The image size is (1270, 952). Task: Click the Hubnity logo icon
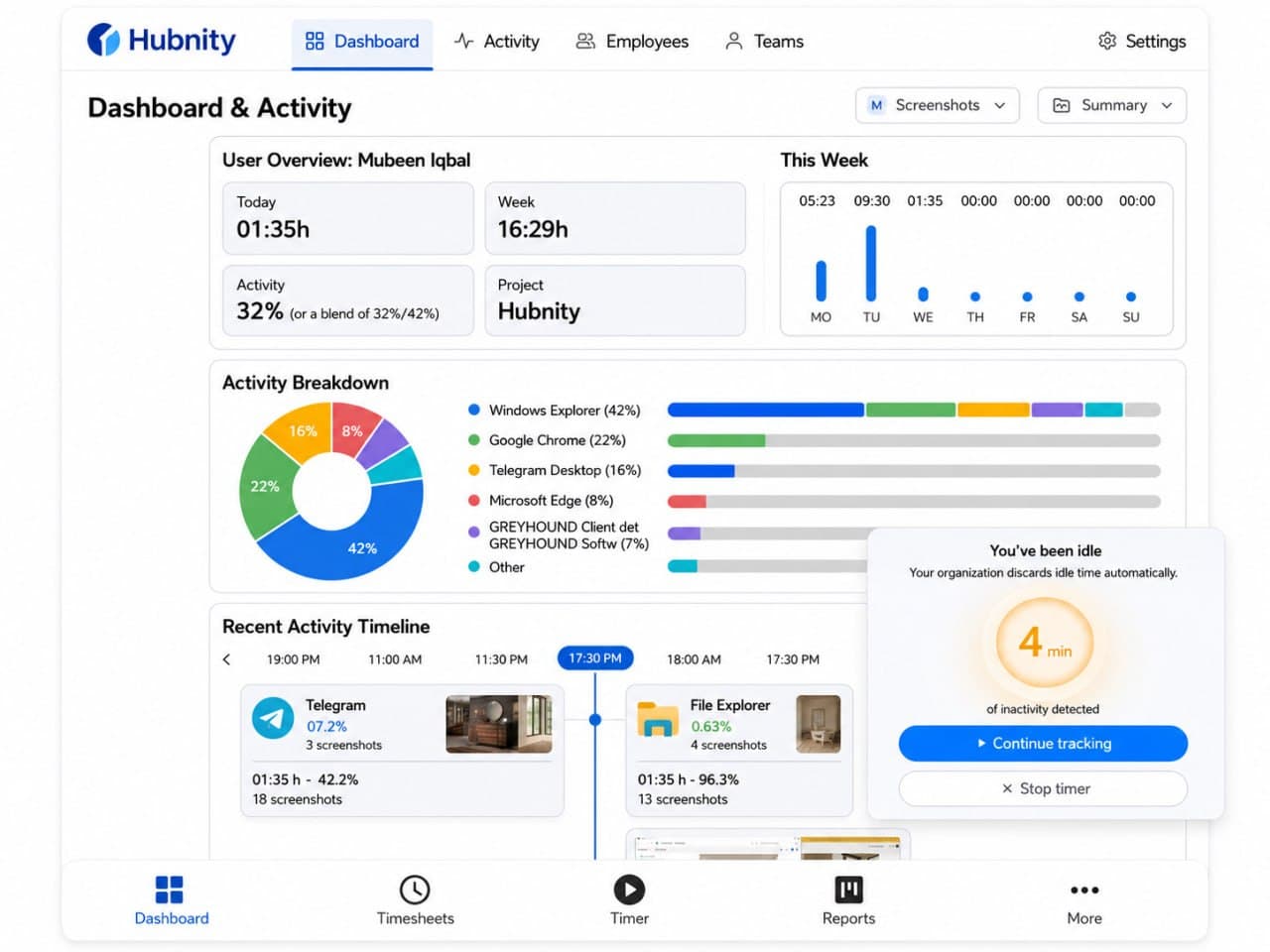pos(103,40)
